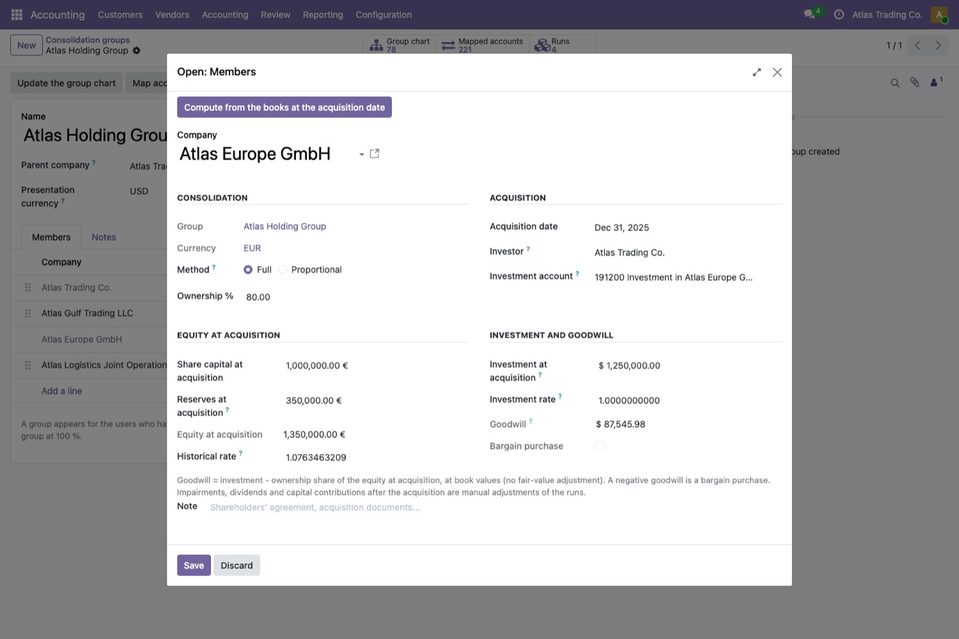Viewport: 959px width, 639px height.
Task: Open the Vendors menu
Action: coord(172,15)
